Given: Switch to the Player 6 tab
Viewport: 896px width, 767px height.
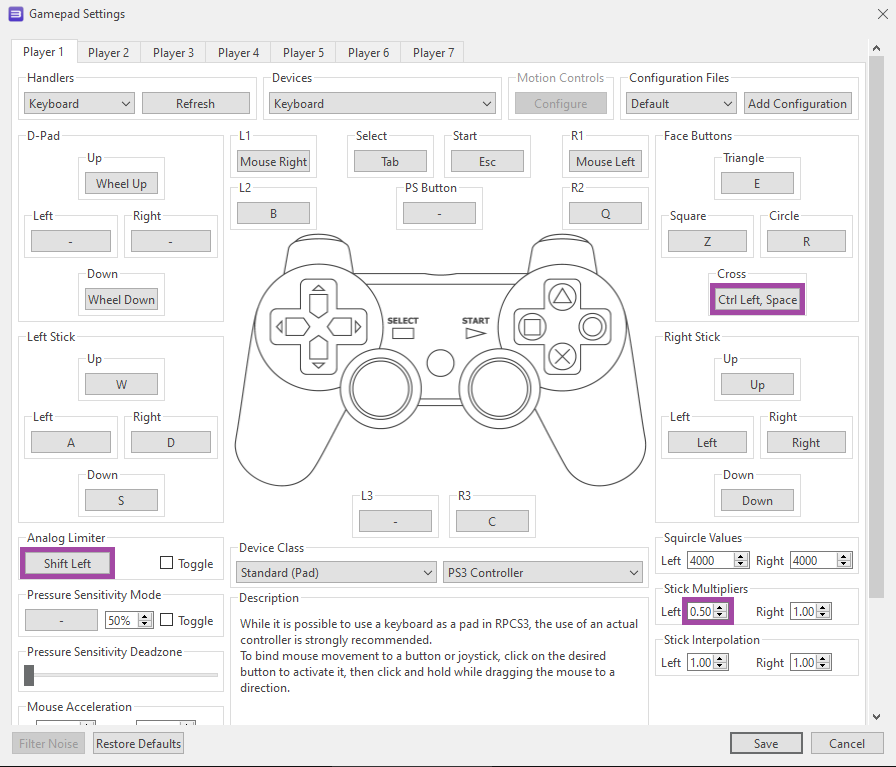Looking at the screenshot, I should click(x=369, y=53).
